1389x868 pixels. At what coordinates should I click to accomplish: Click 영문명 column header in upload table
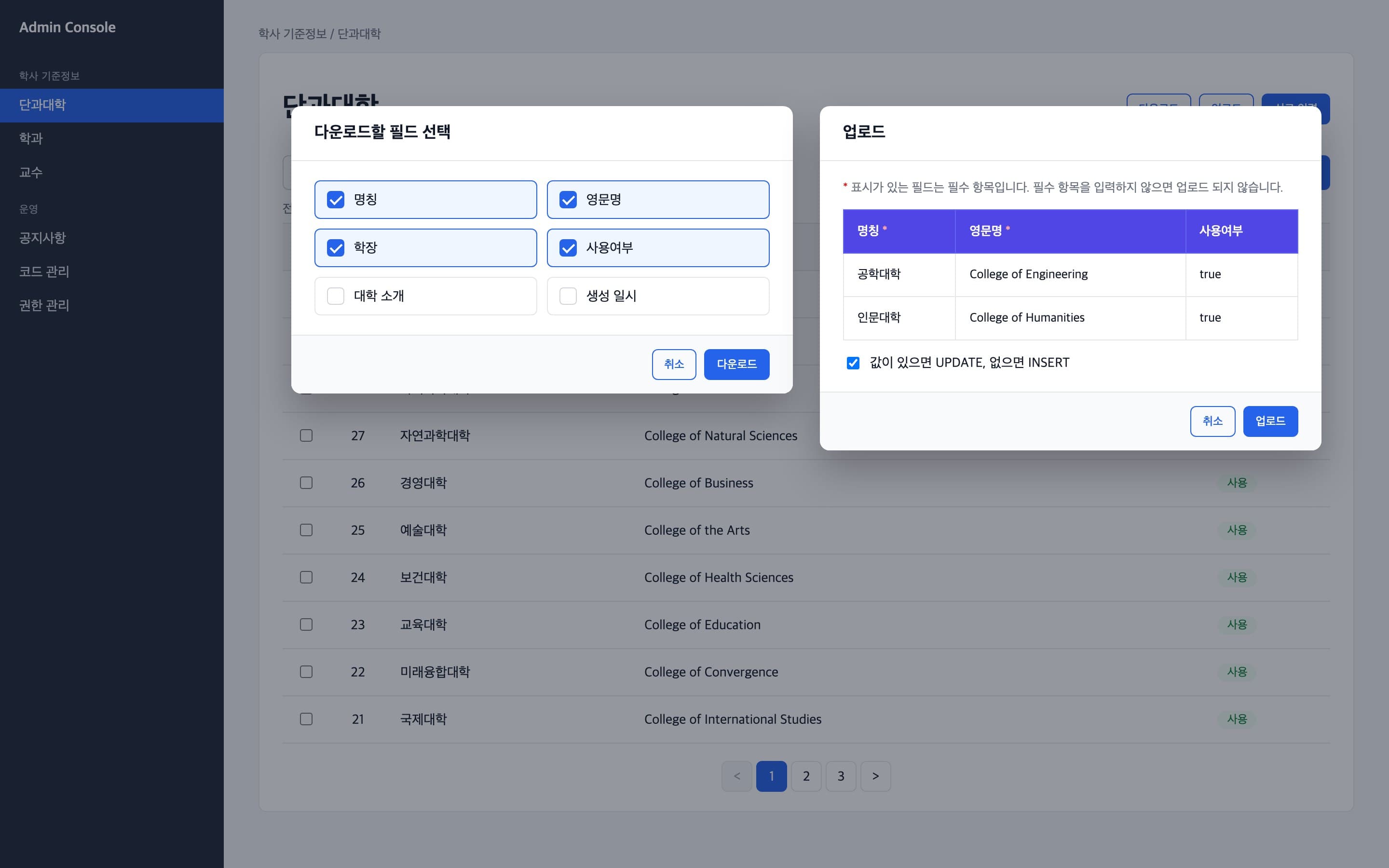(x=1071, y=231)
